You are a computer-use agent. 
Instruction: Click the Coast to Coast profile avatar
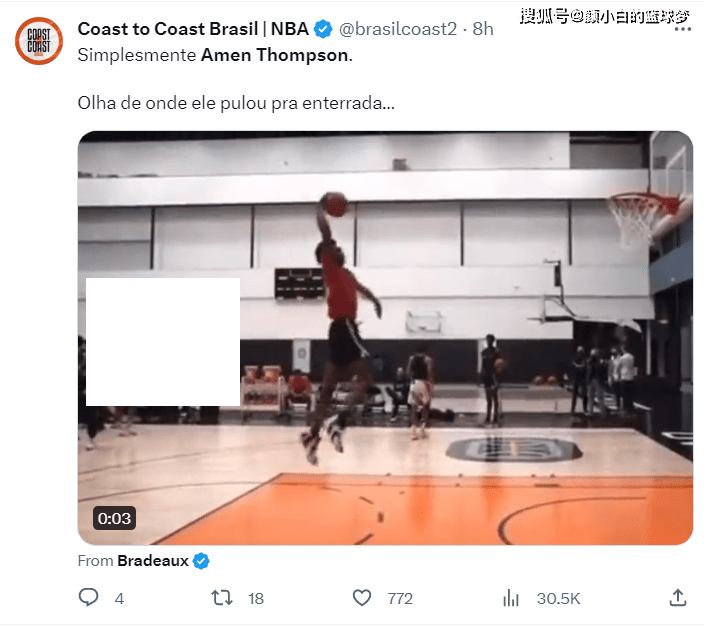coord(39,41)
